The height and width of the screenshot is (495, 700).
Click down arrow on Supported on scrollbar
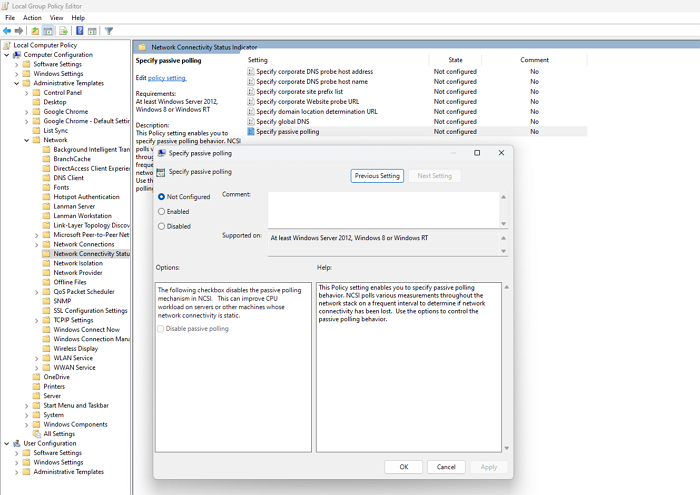point(504,251)
